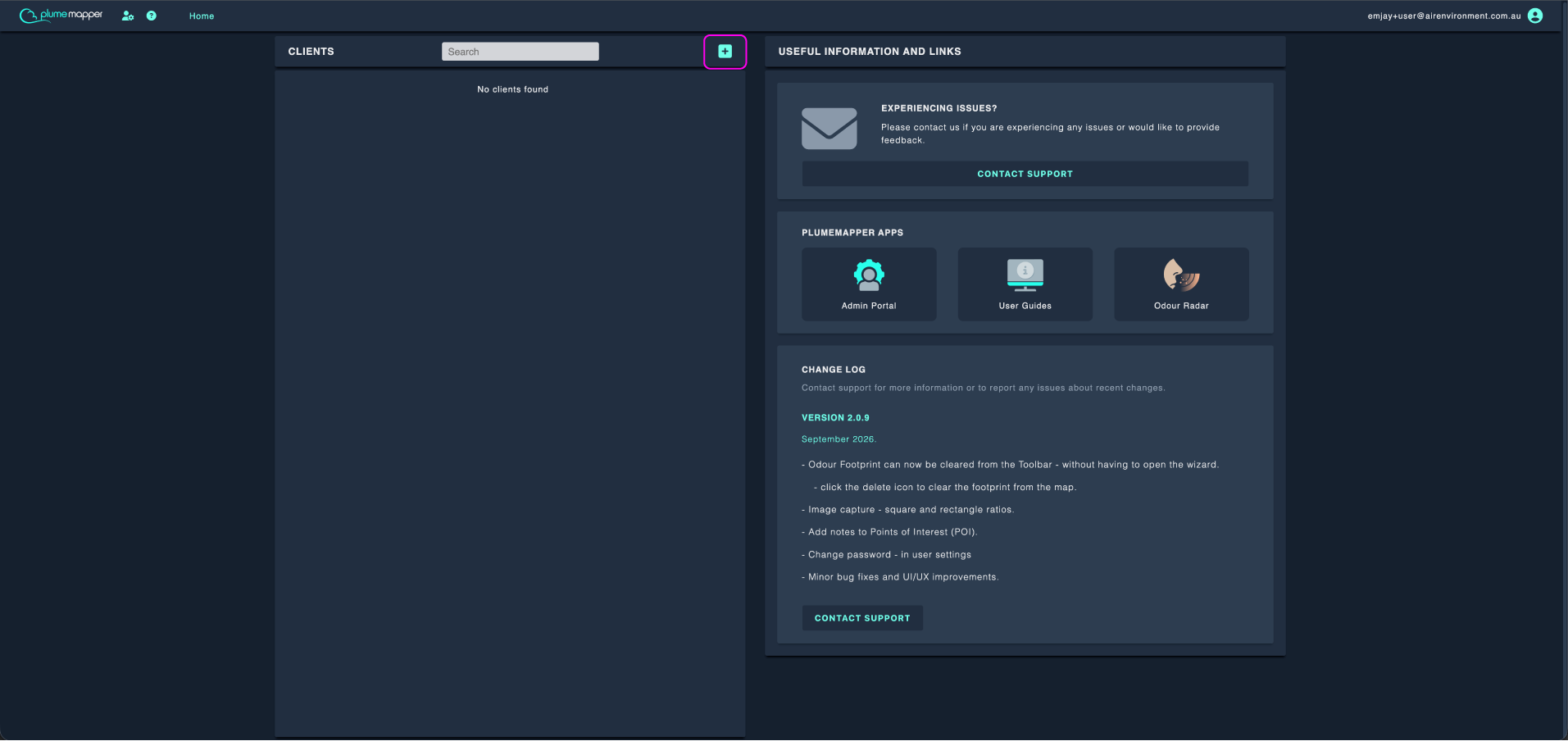Click the 'Minor bug fixes and UI/UX improvements' line

point(900,577)
